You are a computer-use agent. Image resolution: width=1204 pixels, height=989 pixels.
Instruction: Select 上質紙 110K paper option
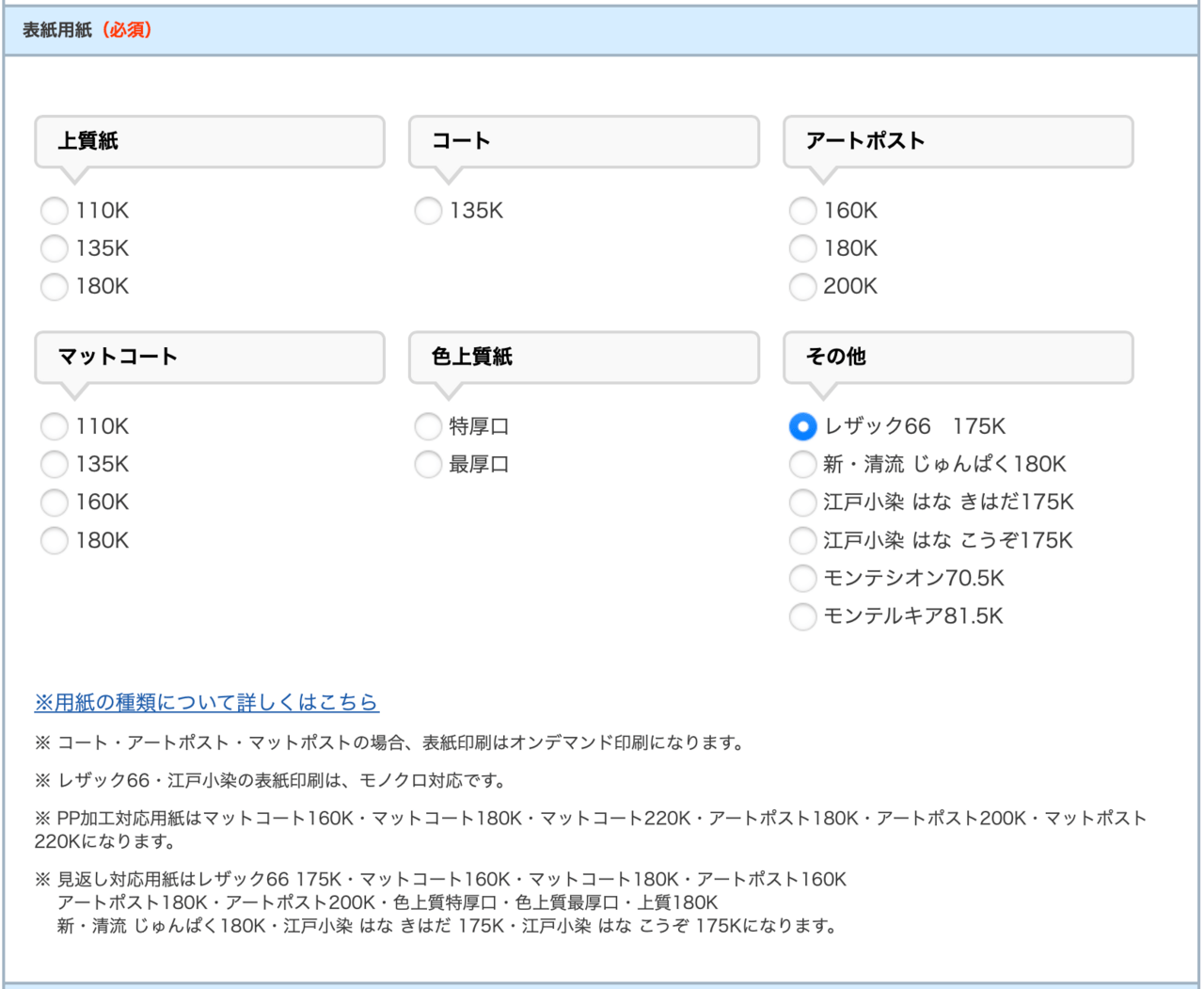click(55, 211)
